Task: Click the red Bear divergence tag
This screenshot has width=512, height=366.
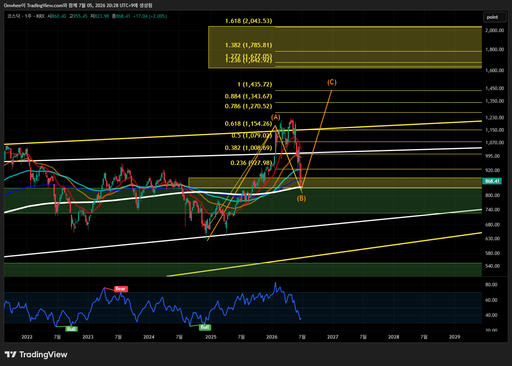Action: click(121, 289)
